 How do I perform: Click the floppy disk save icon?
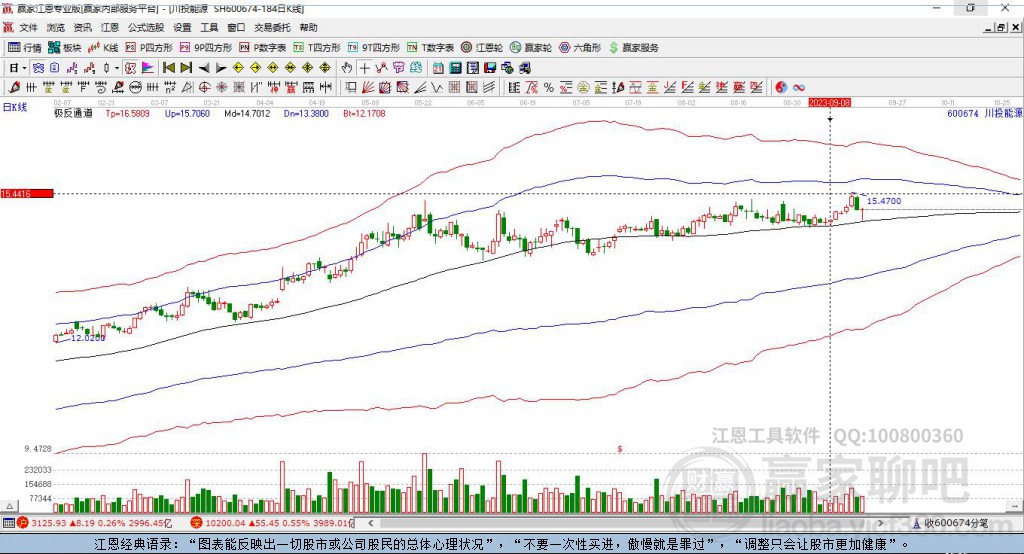click(490, 68)
